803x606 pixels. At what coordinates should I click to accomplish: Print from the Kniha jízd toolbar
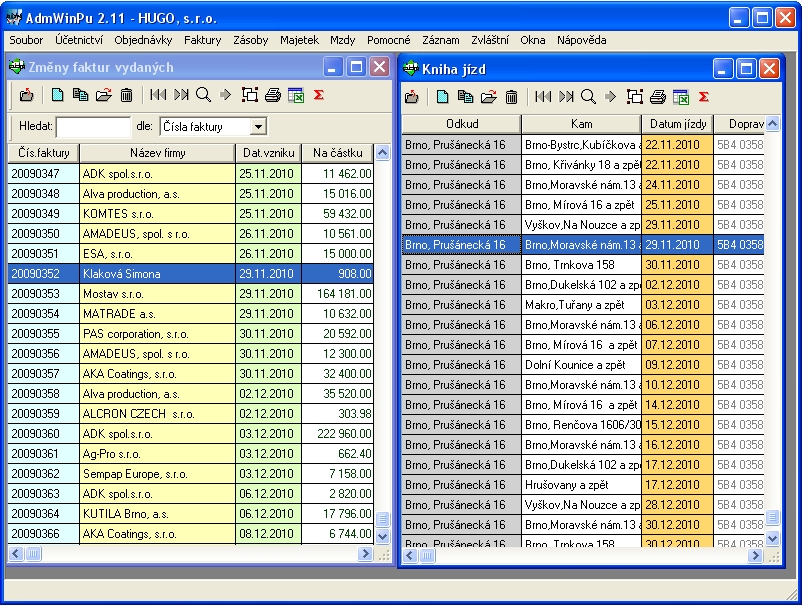(658, 97)
